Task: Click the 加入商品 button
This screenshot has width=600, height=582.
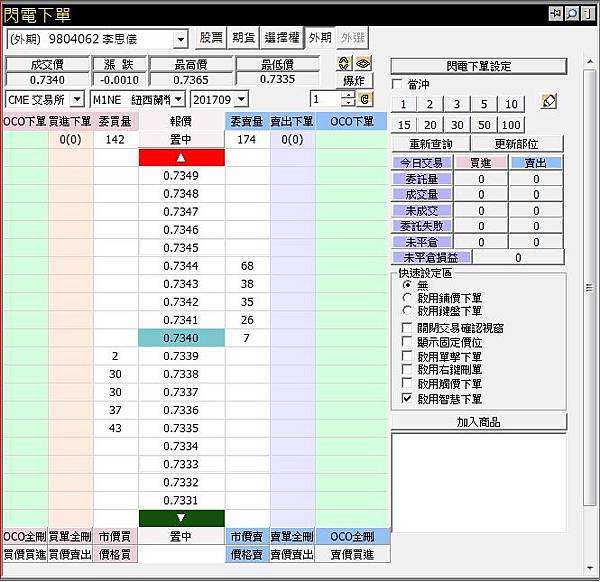Action: (478, 422)
